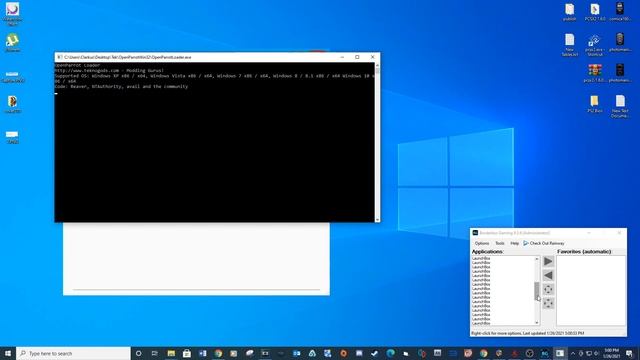This screenshot has width=640, height=360.
Task: Select the pcsx2.exe - Shortcut desktop icon
Action: click(x=595, y=44)
